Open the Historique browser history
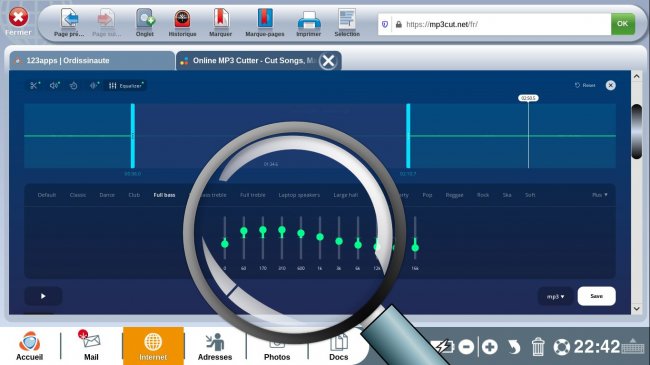Image resolution: width=650 pixels, height=365 pixels. point(182,23)
